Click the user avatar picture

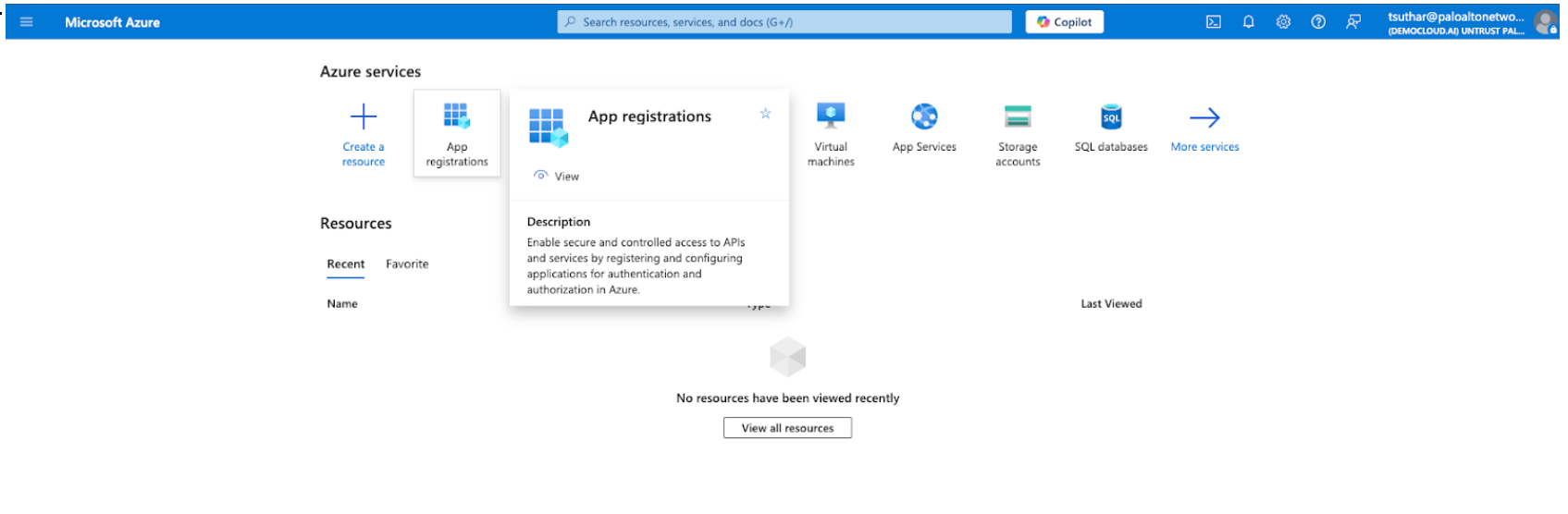coord(1545,22)
